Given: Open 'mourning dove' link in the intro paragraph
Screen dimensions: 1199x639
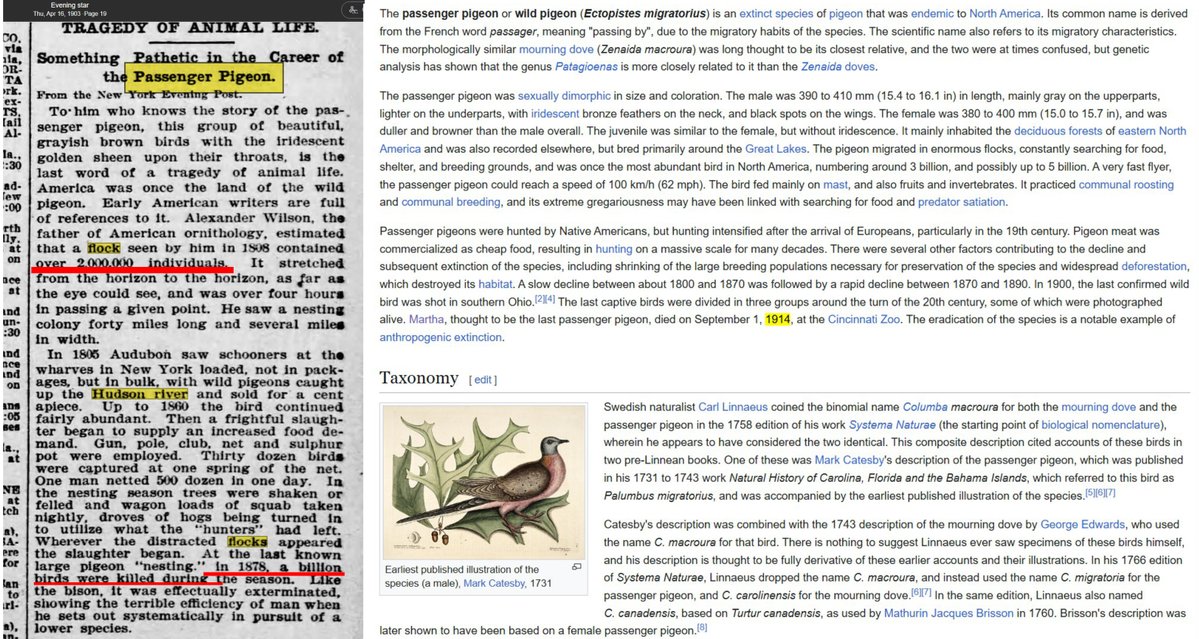Looking at the screenshot, I should click(x=557, y=49).
